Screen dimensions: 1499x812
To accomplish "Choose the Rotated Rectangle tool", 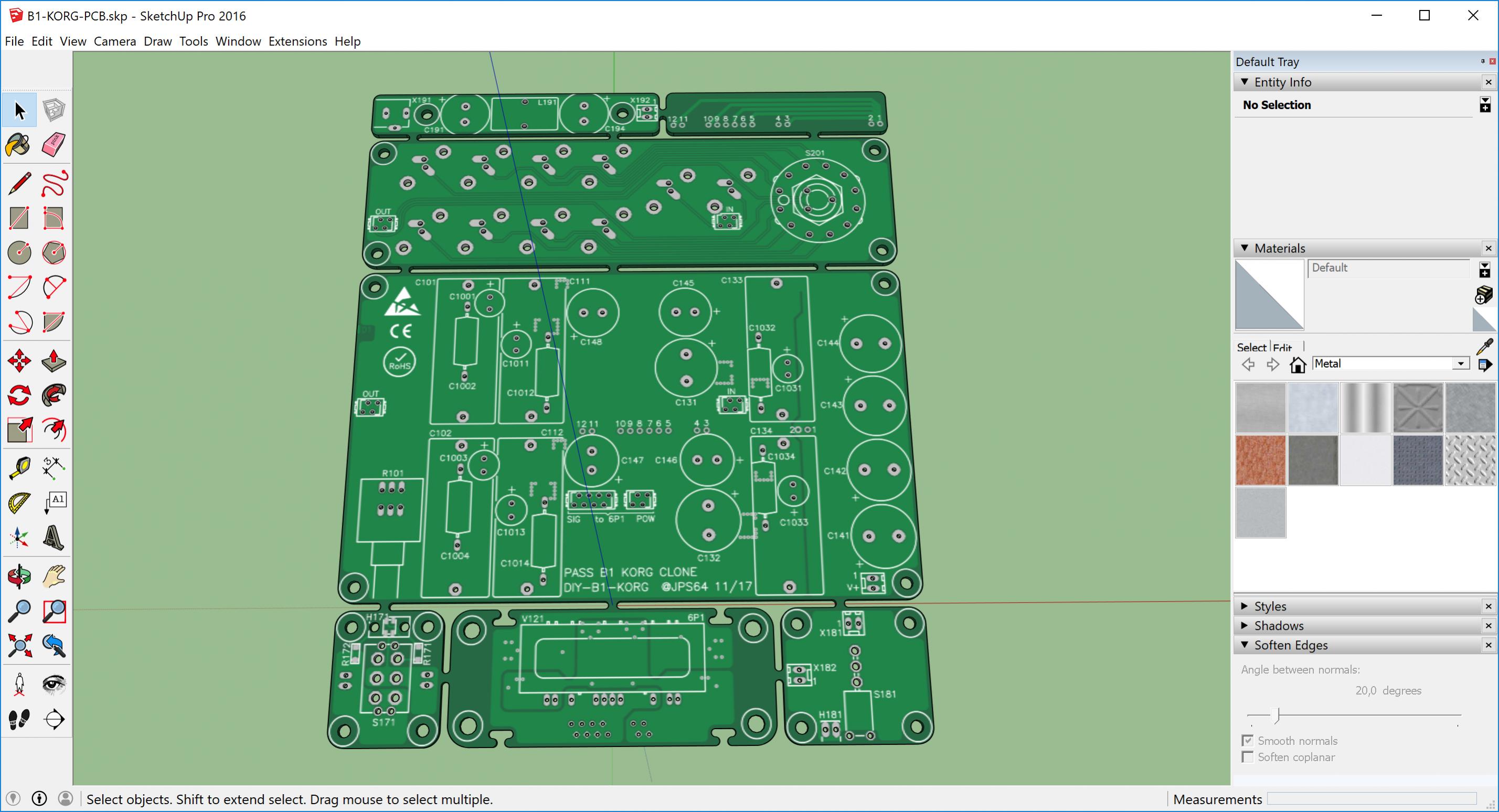I will pos(54,218).
